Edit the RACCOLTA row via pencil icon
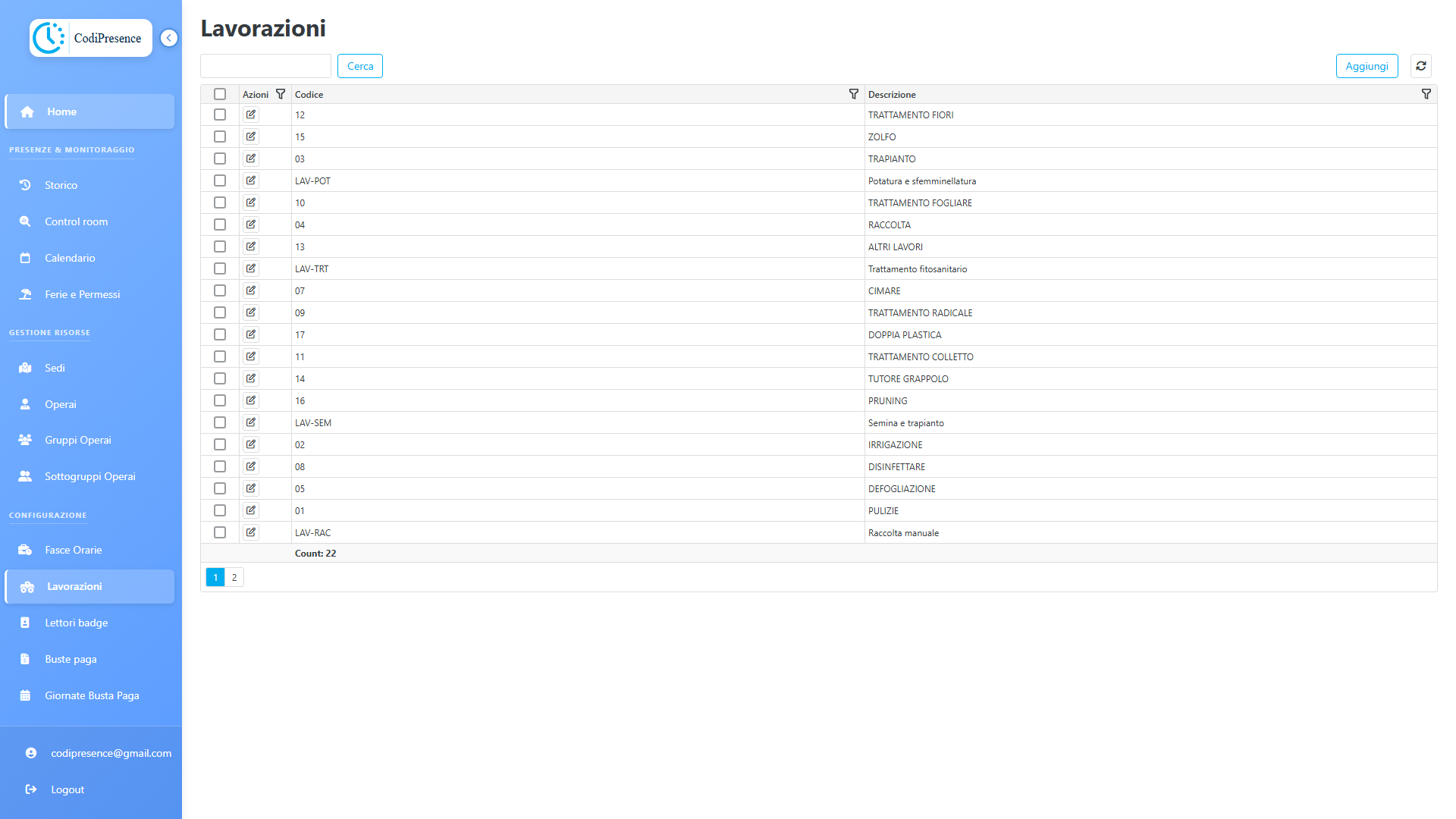Screen dimensions: 1456x819 point(251,224)
